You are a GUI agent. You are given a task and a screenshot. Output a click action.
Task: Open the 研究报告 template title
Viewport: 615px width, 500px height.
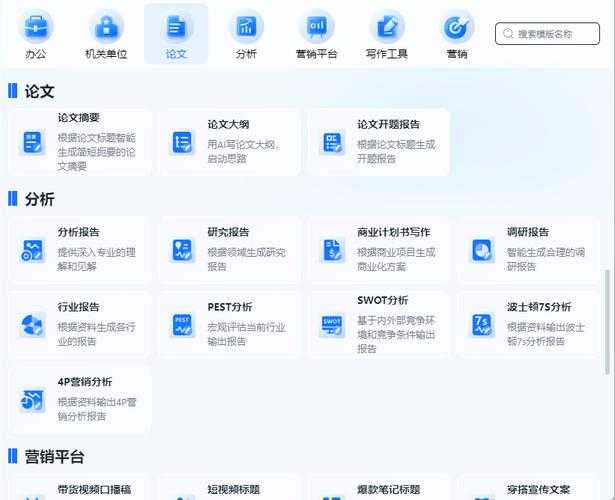pyautogui.click(x=228, y=232)
